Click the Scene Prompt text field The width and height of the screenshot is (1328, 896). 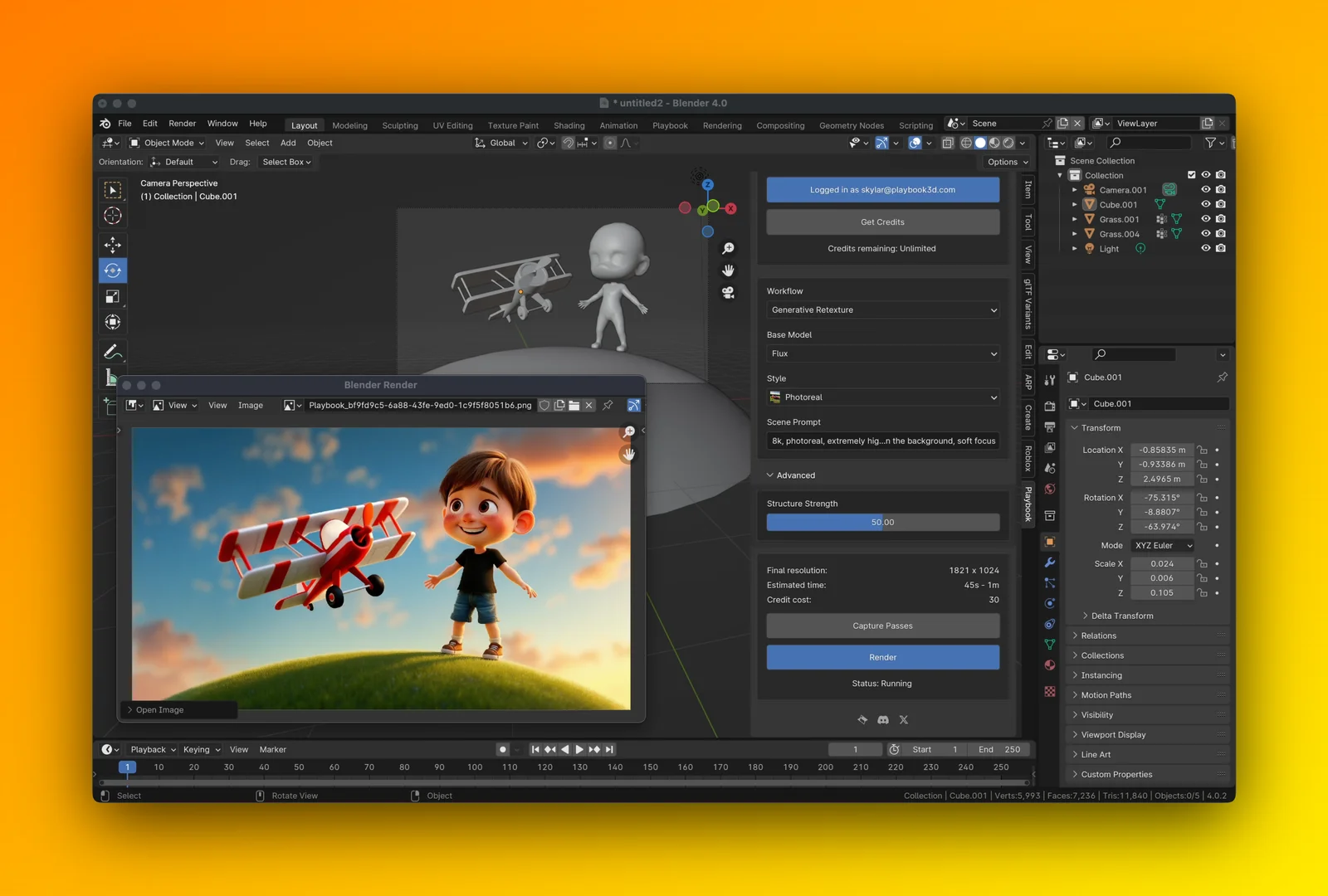(x=882, y=441)
